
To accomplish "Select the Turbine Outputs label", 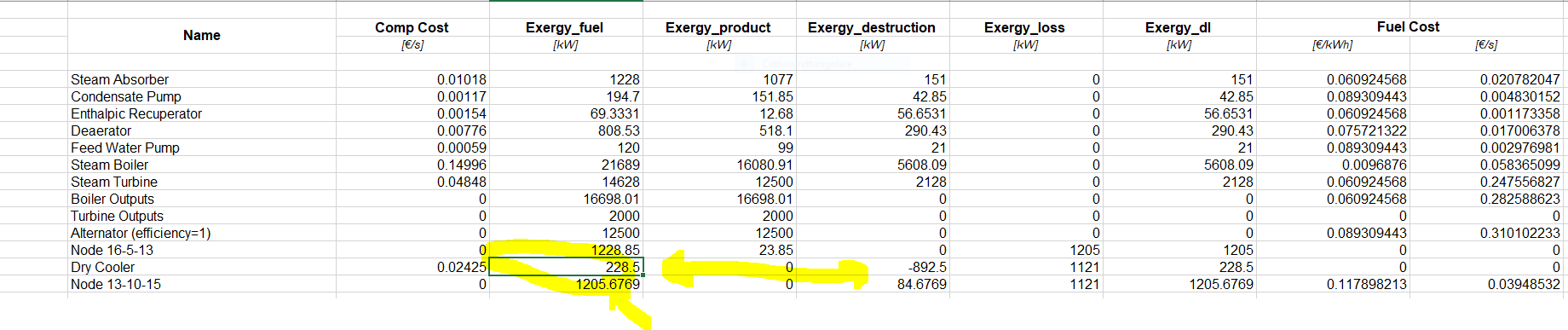I will coord(202,216).
